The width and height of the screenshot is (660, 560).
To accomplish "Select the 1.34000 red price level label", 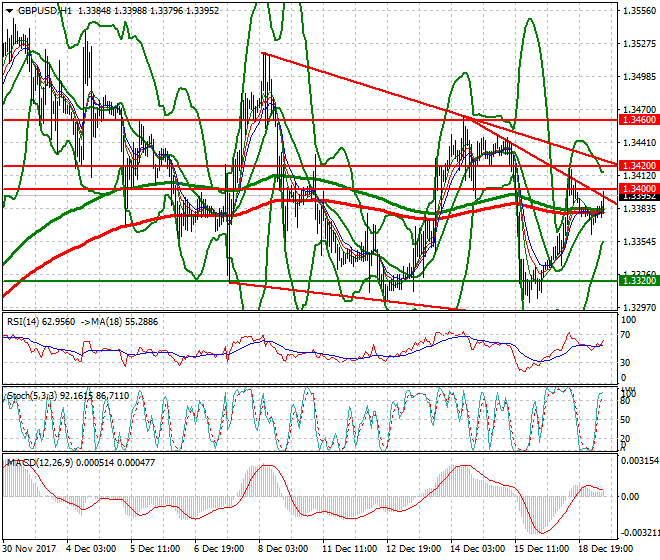I will (639, 189).
